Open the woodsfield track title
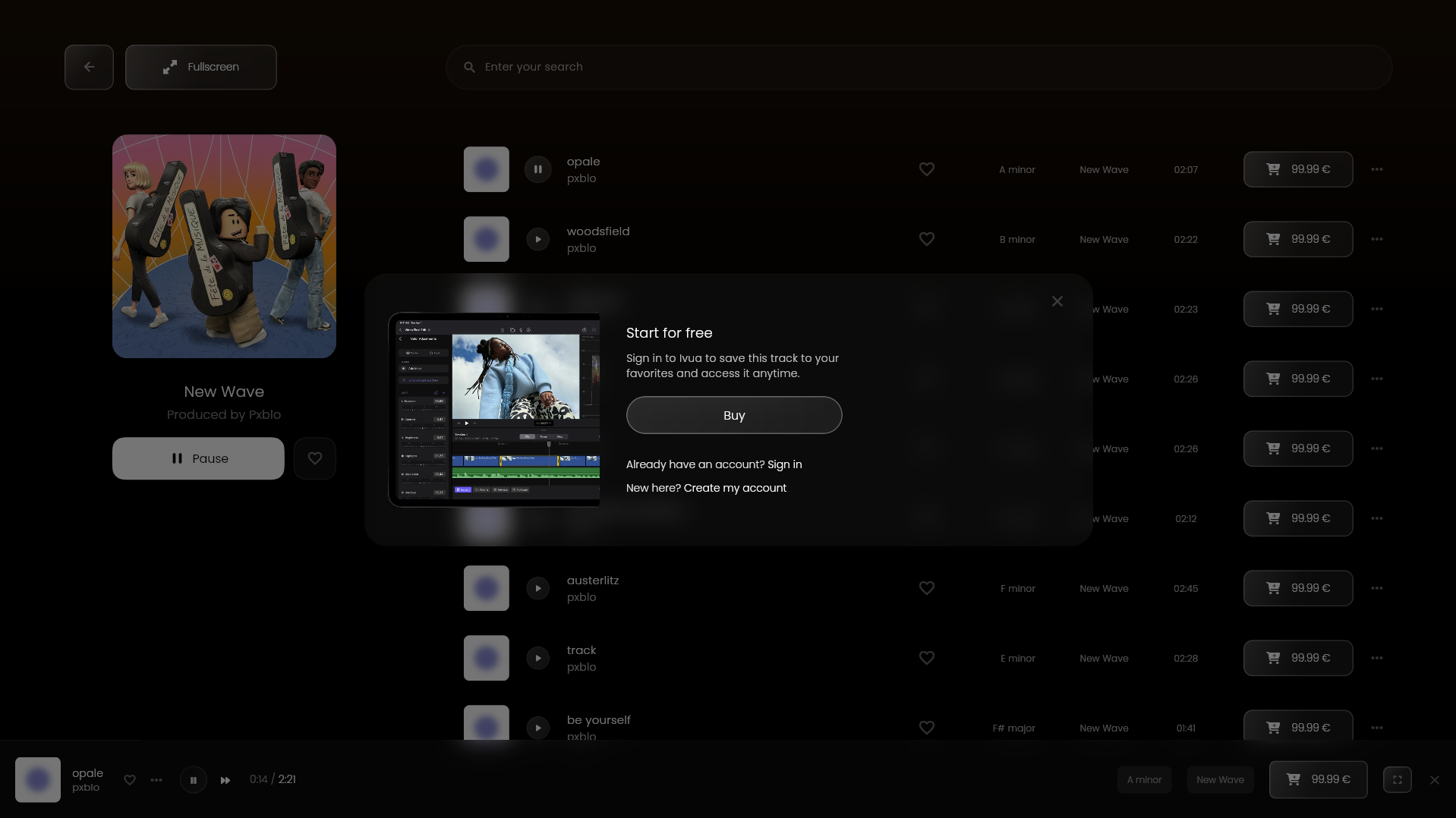Image resolution: width=1456 pixels, height=818 pixels. [598, 231]
